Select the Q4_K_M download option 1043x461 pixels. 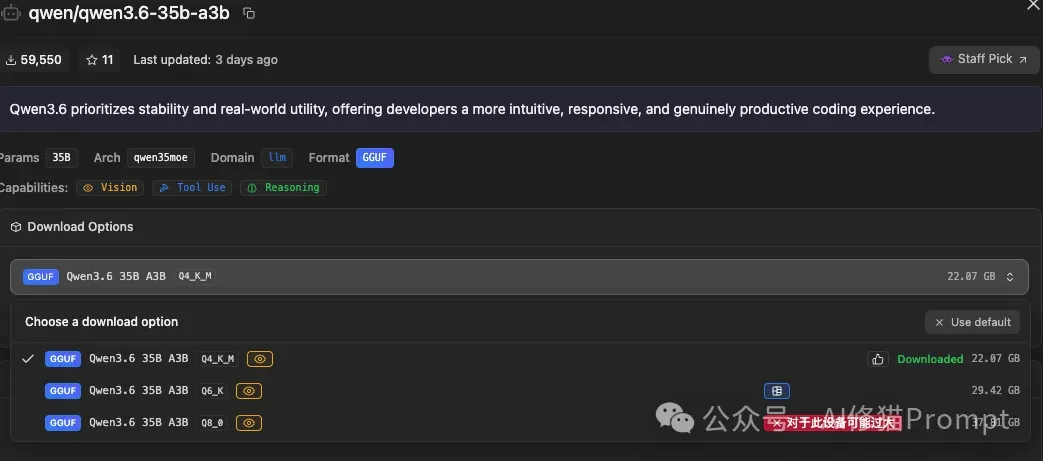140,359
